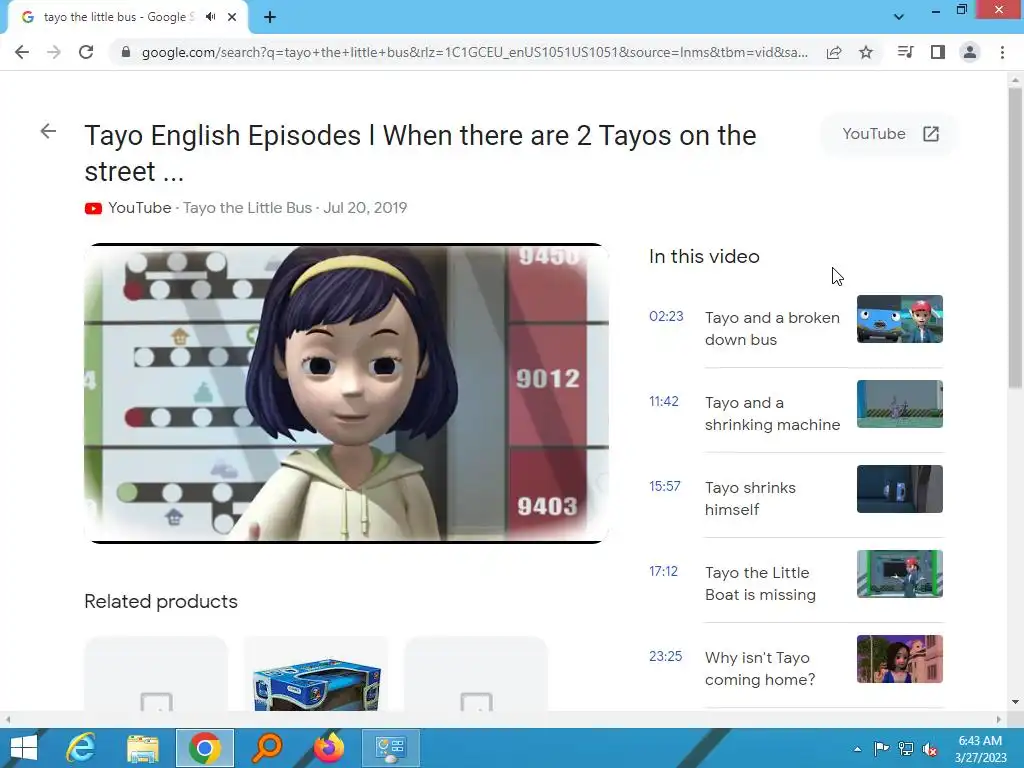Viewport: 1024px width, 768px height.
Task: Open the Chrome side panel
Action: tap(938, 52)
